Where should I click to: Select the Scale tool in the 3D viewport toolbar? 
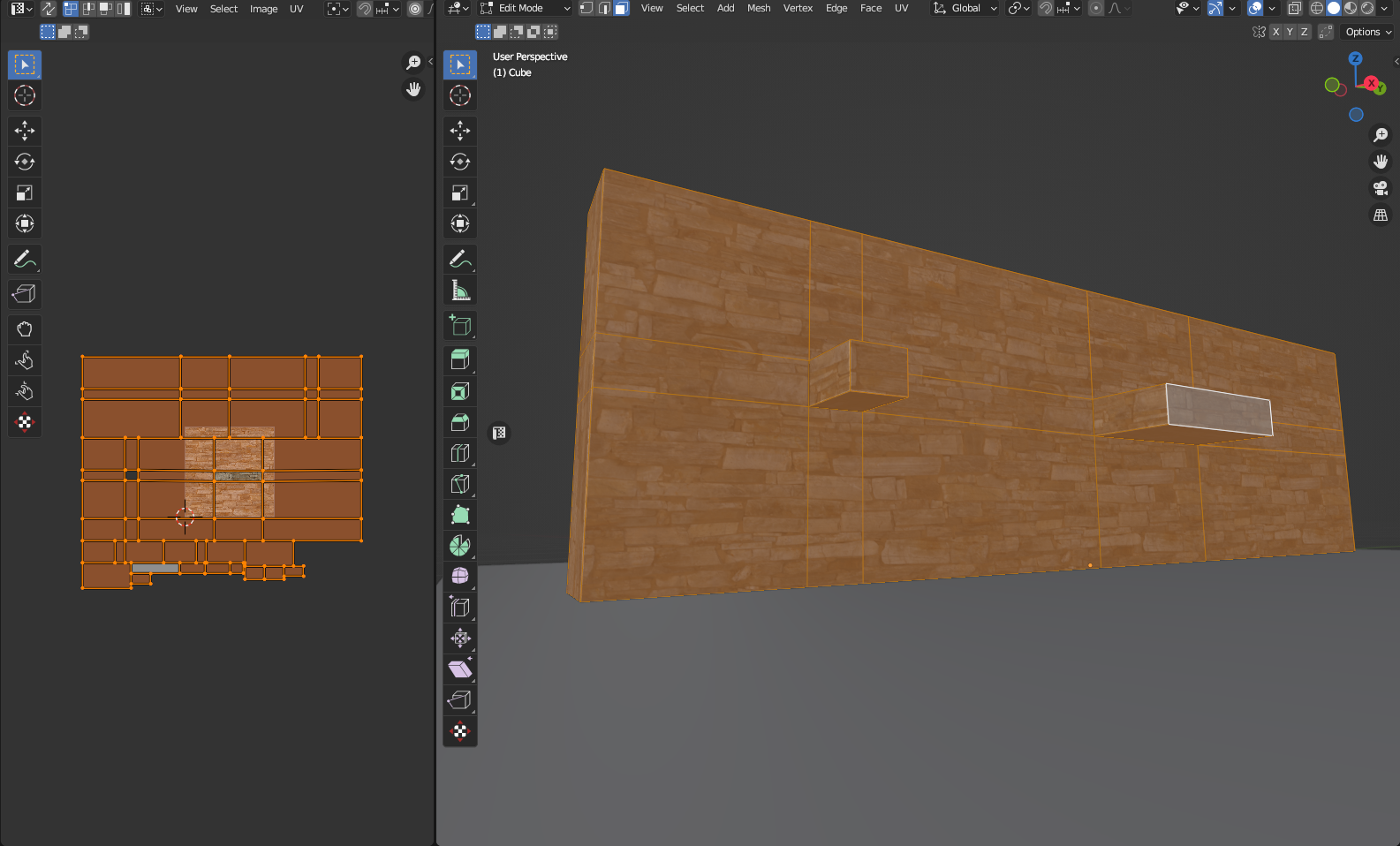click(460, 193)
